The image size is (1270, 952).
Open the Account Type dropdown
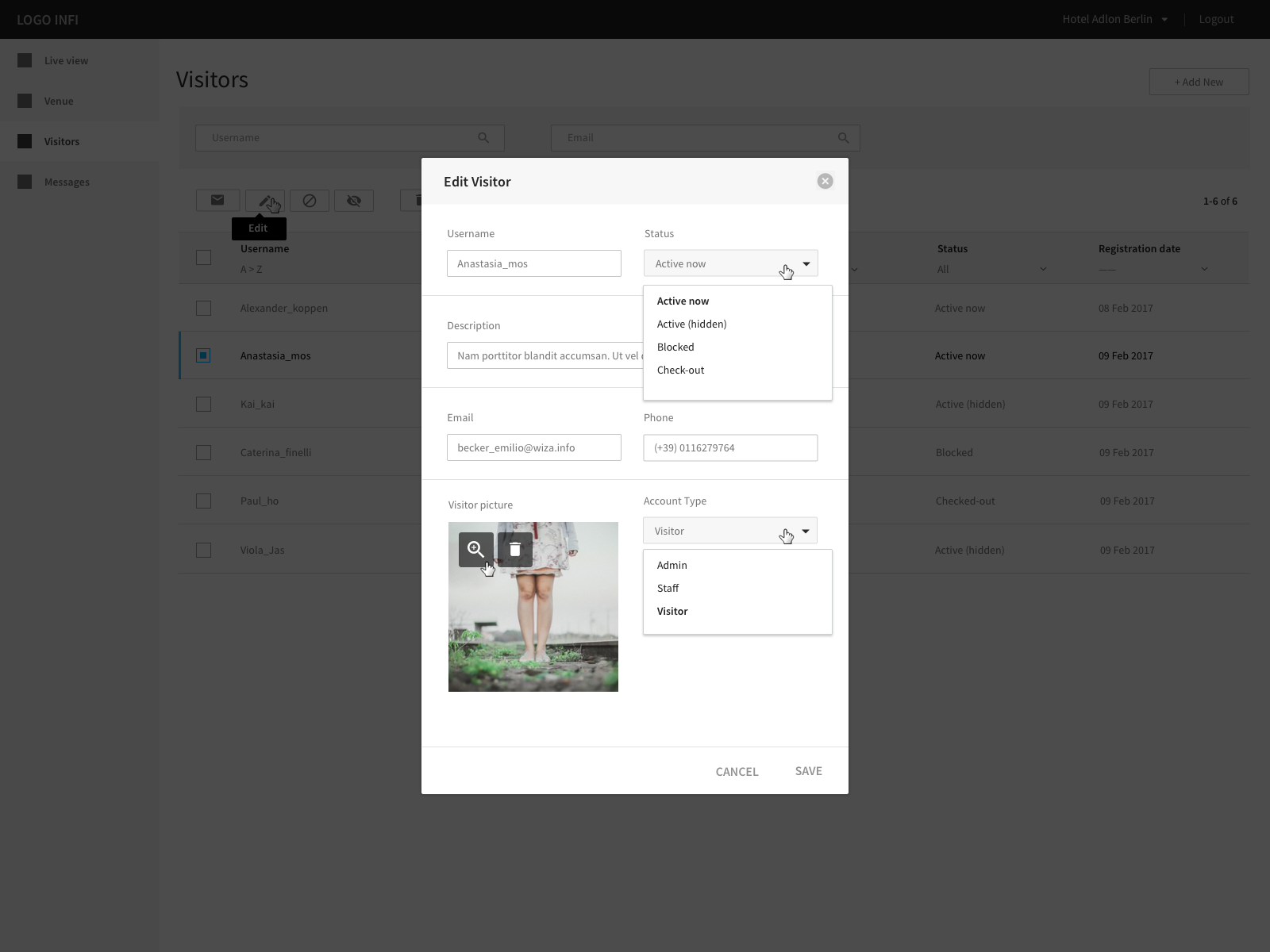(730, 531)
